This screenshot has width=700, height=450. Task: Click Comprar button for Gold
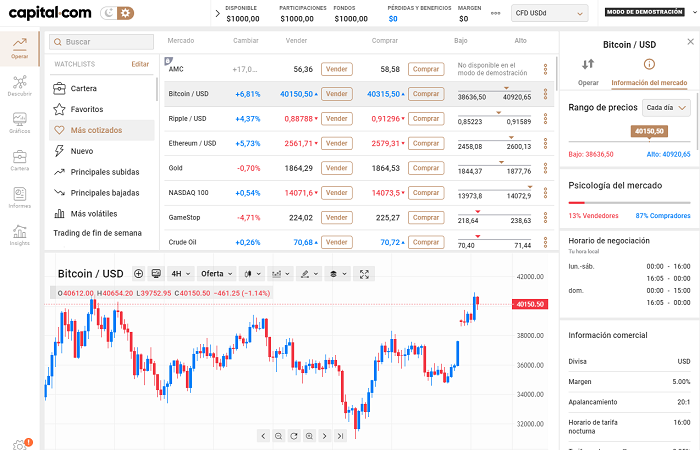tap(426, 168)
